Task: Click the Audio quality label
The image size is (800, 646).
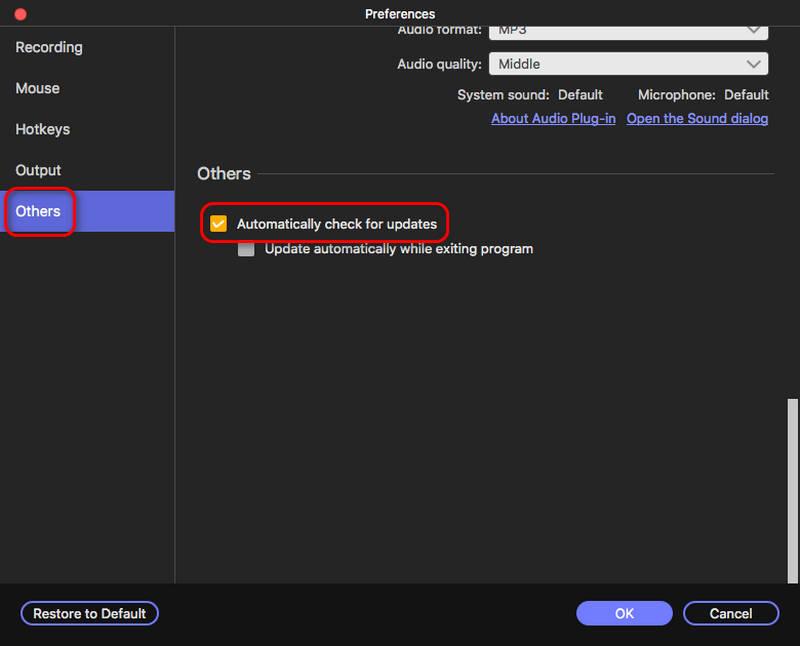Action: point(439,64)
